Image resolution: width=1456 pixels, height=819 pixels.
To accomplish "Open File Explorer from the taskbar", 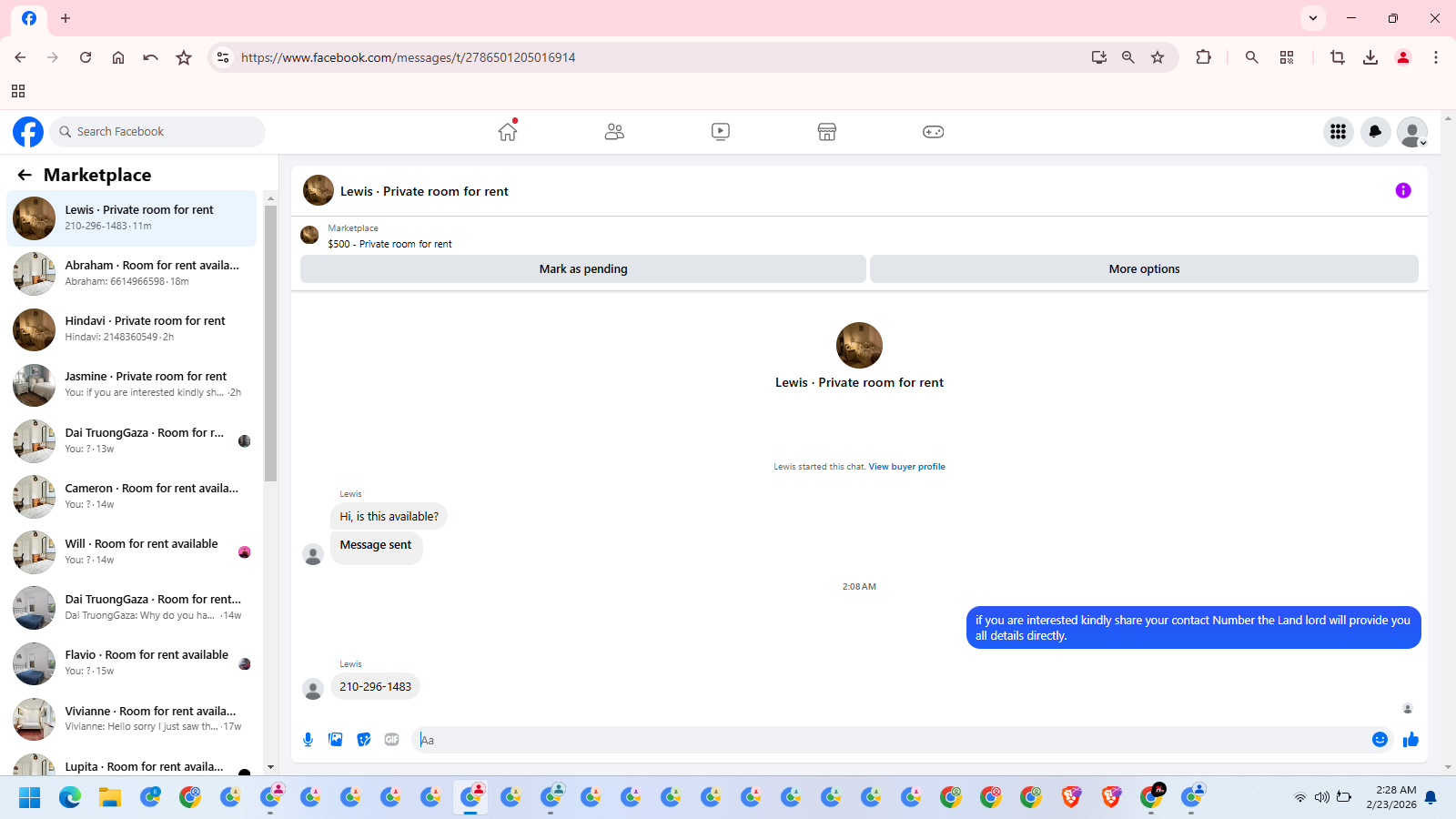I will click(110, 798).
